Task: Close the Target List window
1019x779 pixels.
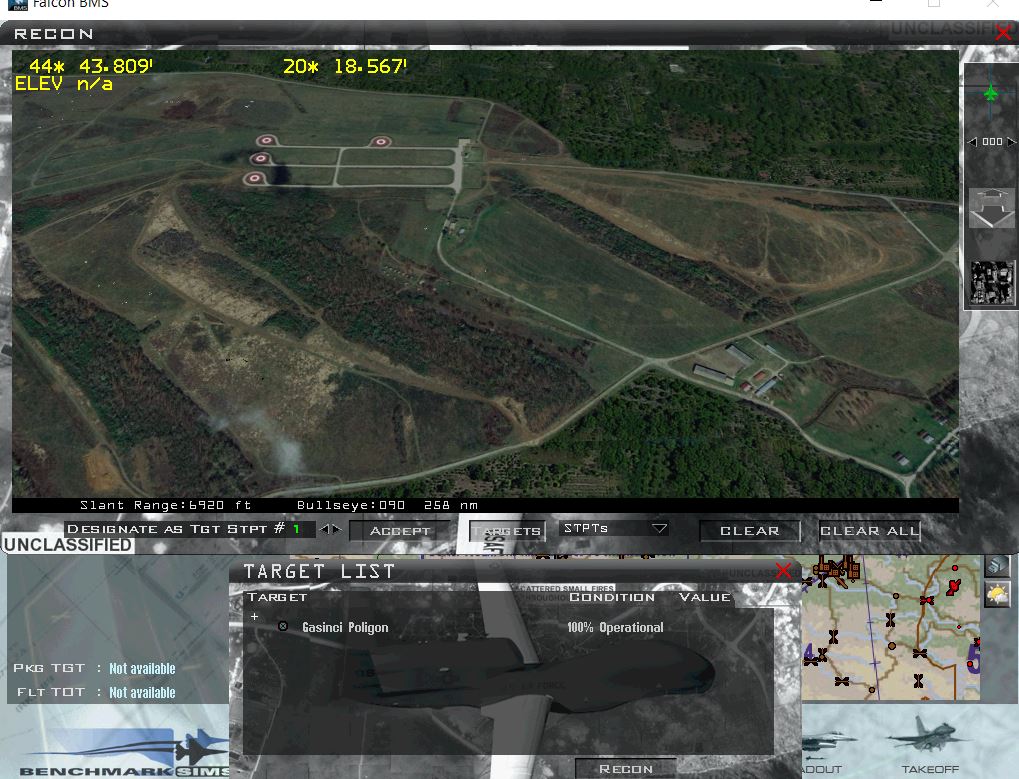Action: pos(784,570)
